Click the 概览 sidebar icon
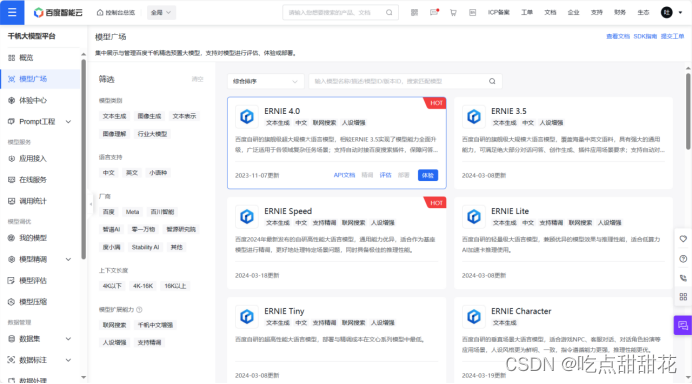This screenshot has height=384, width=692. [11, 58]
